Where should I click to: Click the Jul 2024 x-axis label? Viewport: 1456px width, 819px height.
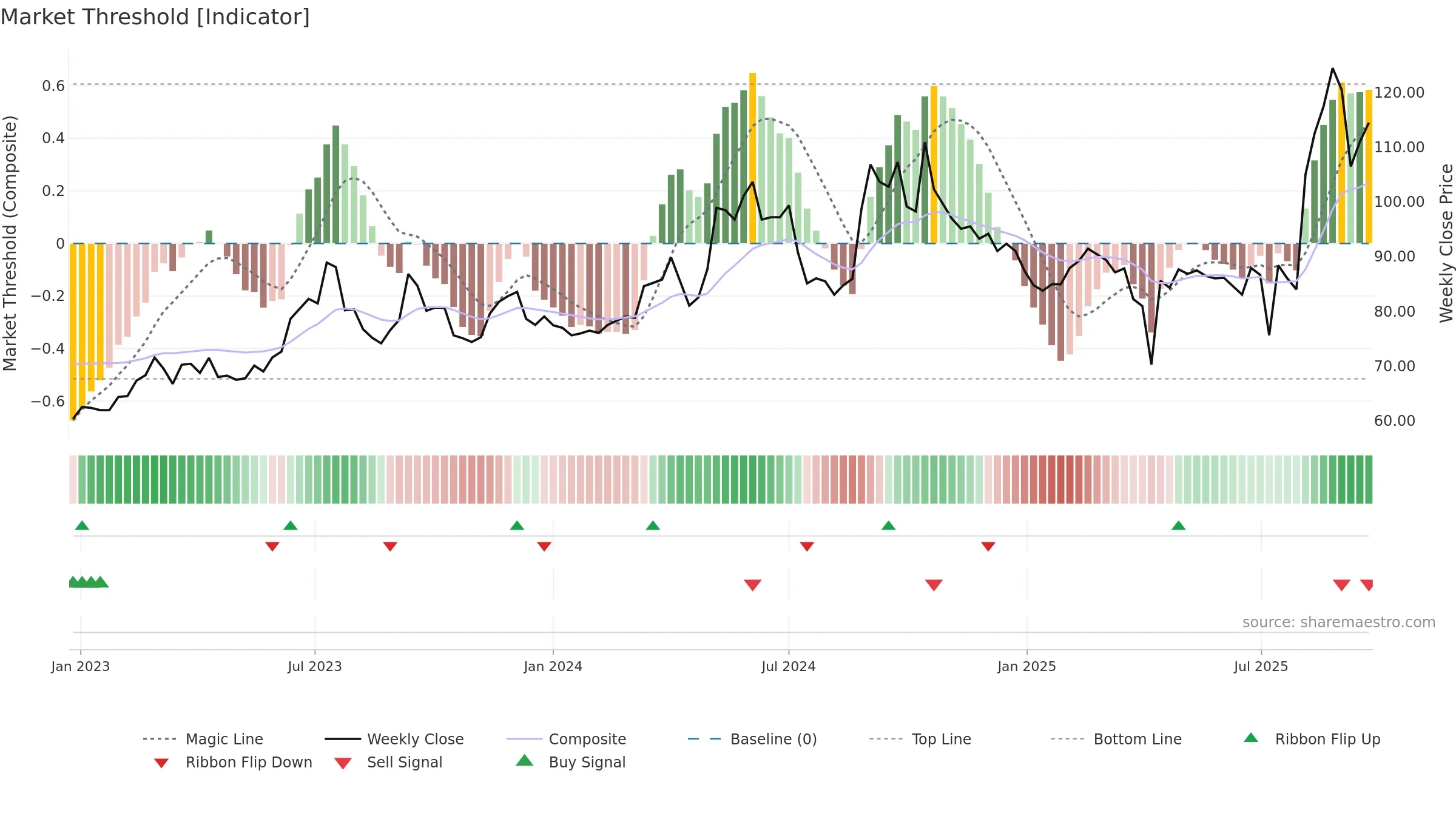(x=789, y=666)
